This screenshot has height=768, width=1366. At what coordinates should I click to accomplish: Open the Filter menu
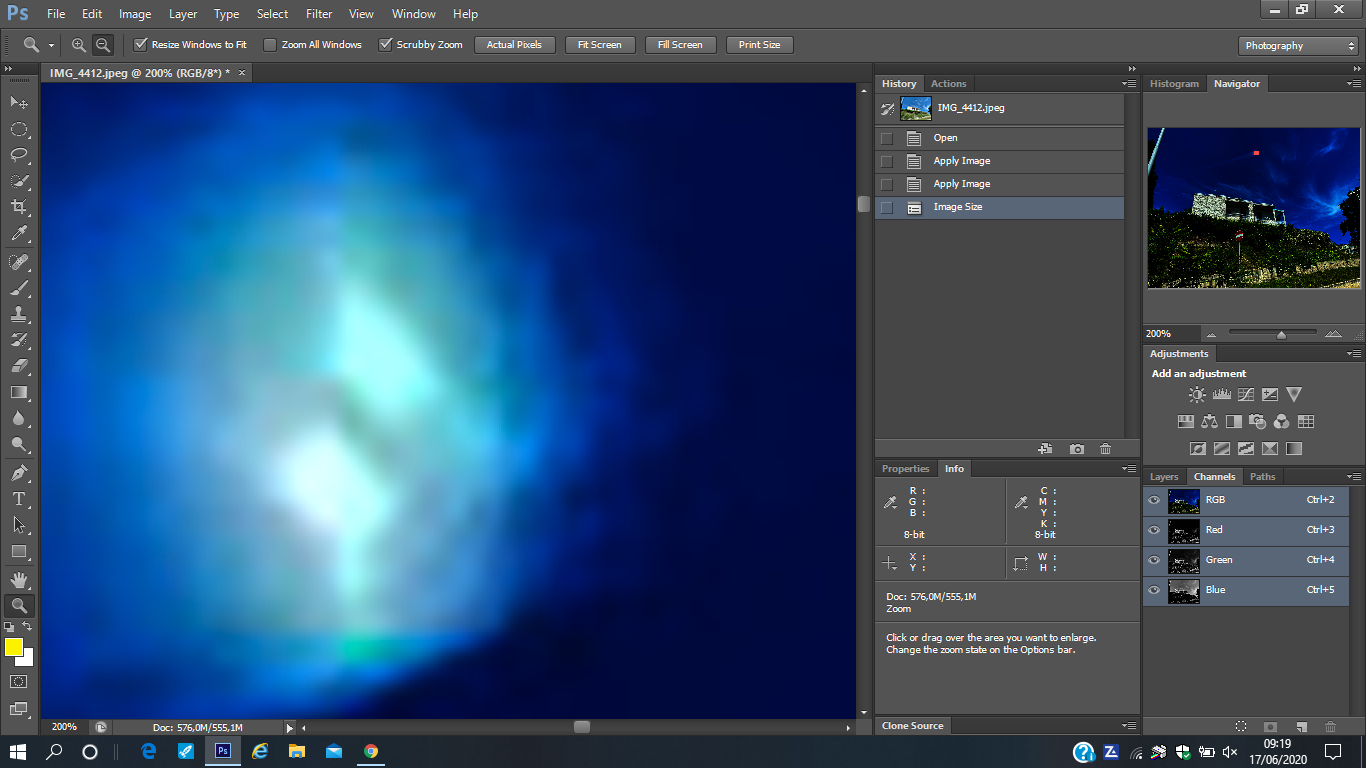pyautogui.click(x=319, y=14)
